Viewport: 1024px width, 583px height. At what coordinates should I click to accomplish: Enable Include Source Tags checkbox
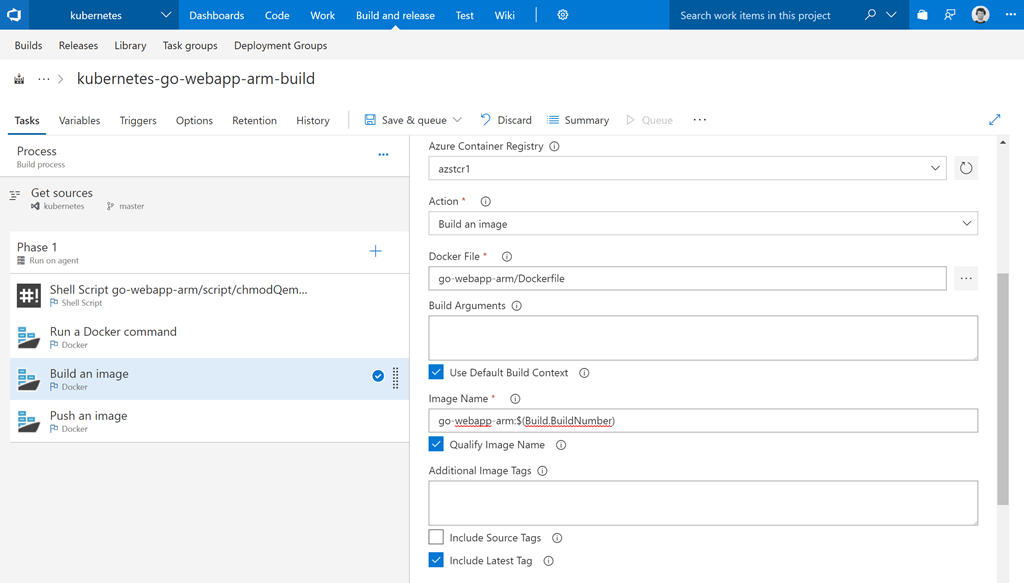pyautogui.click(x=436, y=537)
